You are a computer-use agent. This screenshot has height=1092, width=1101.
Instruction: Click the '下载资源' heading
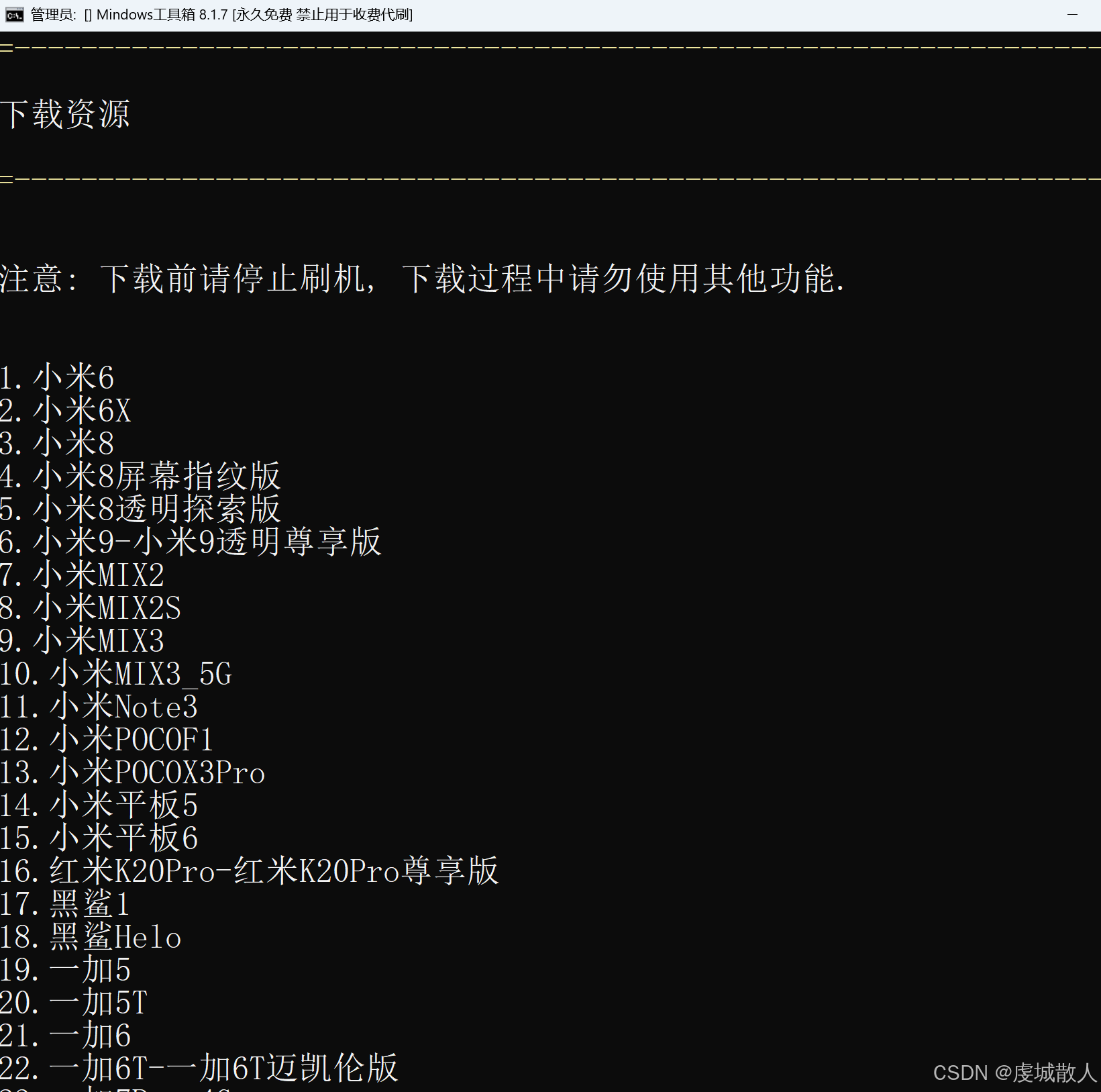(65, 114)
